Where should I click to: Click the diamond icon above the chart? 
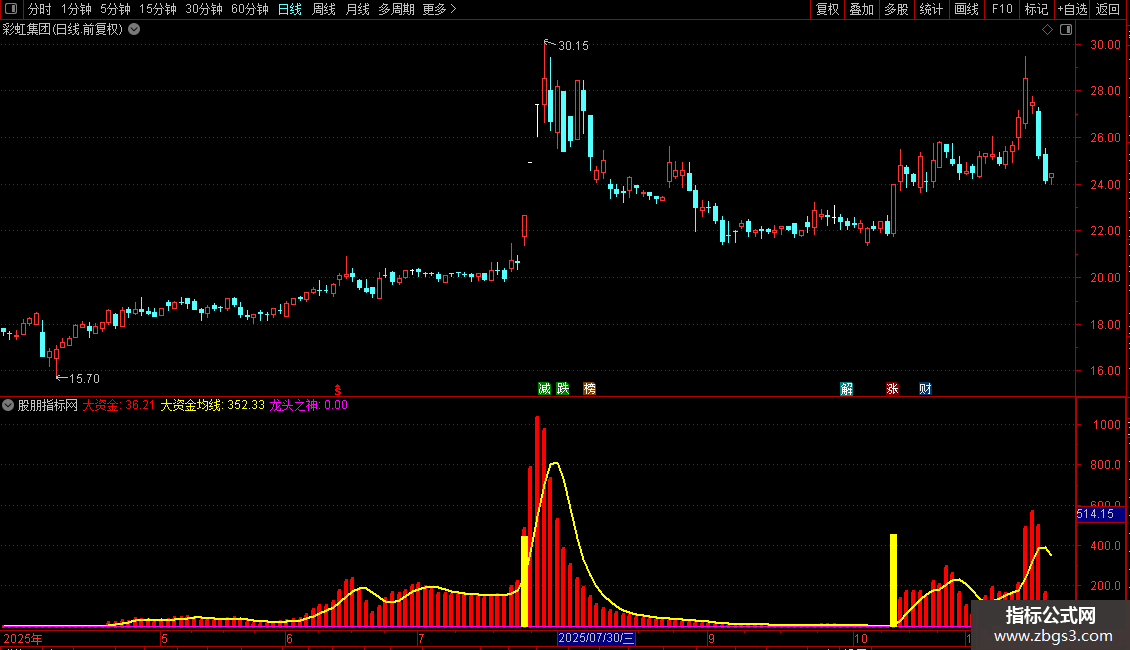coord(1048,30)
